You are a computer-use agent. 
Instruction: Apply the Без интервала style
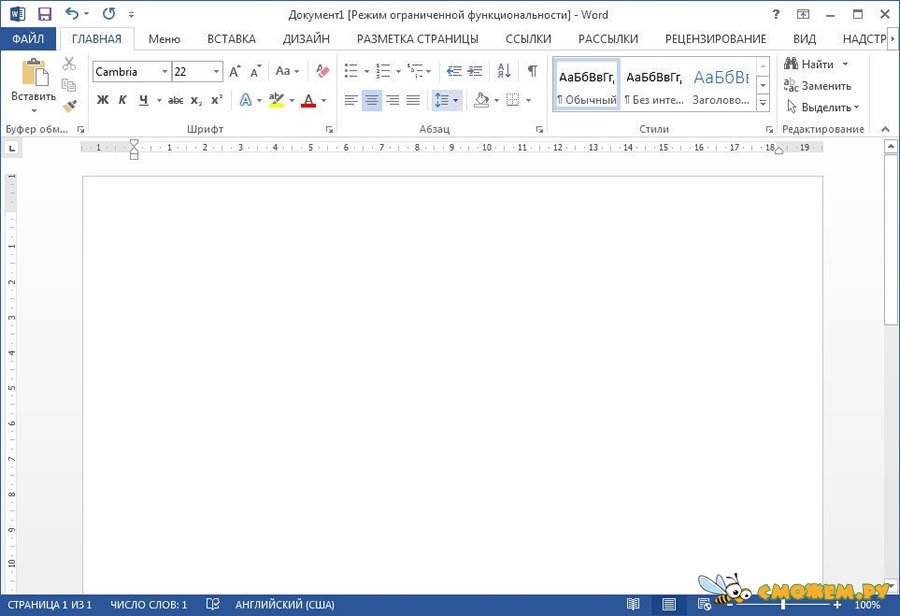pos(654,85)
